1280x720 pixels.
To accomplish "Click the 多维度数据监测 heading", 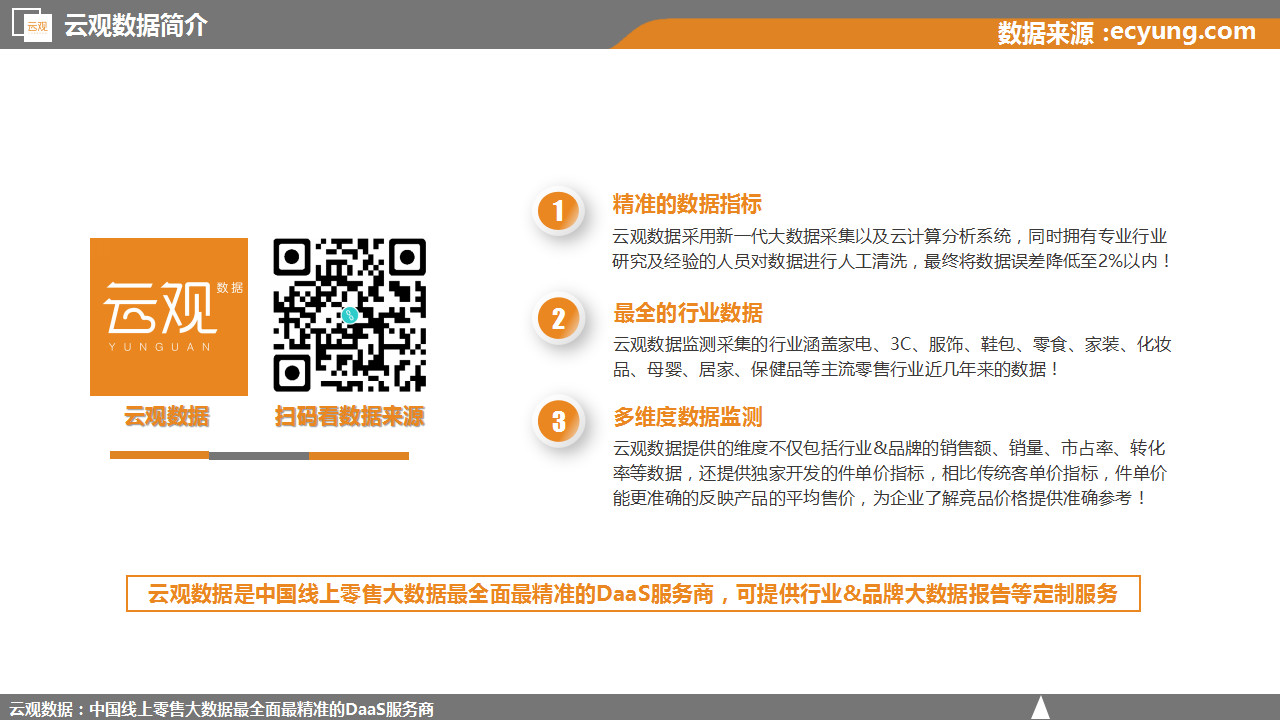I will coord(687,417).
